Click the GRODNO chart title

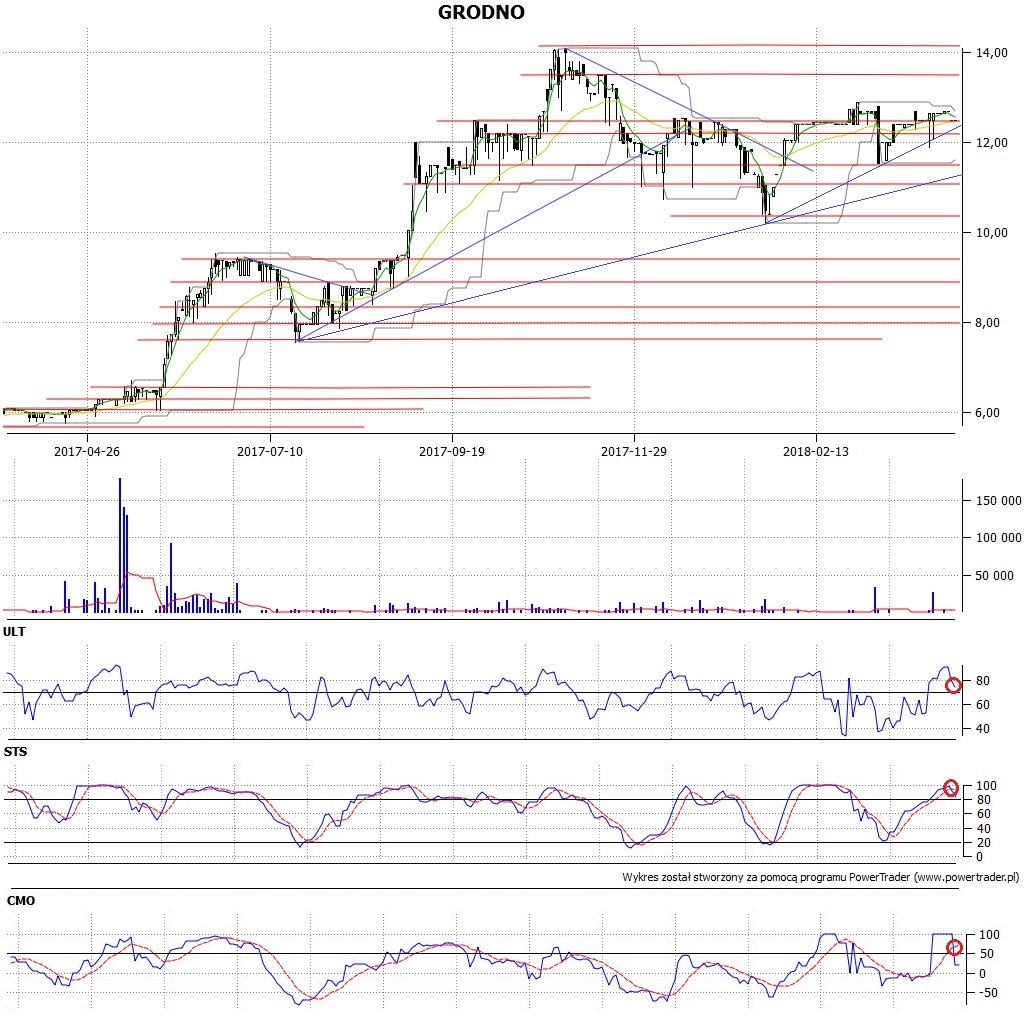coord(481,12)
